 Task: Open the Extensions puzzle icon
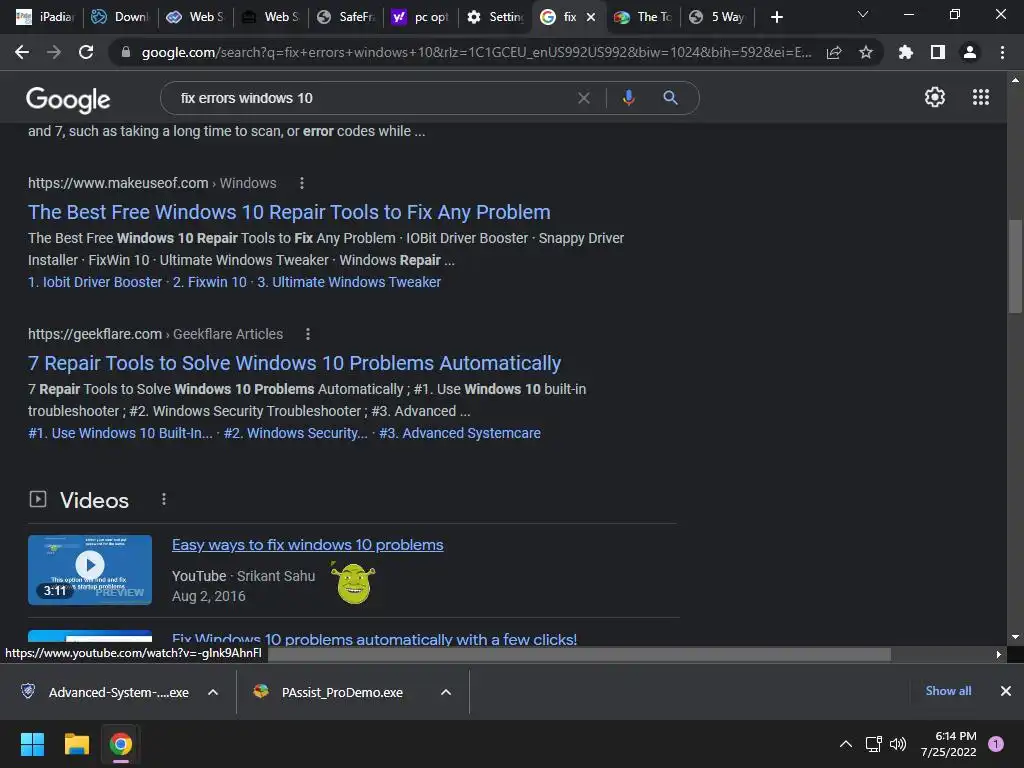[x=906, y=52]
